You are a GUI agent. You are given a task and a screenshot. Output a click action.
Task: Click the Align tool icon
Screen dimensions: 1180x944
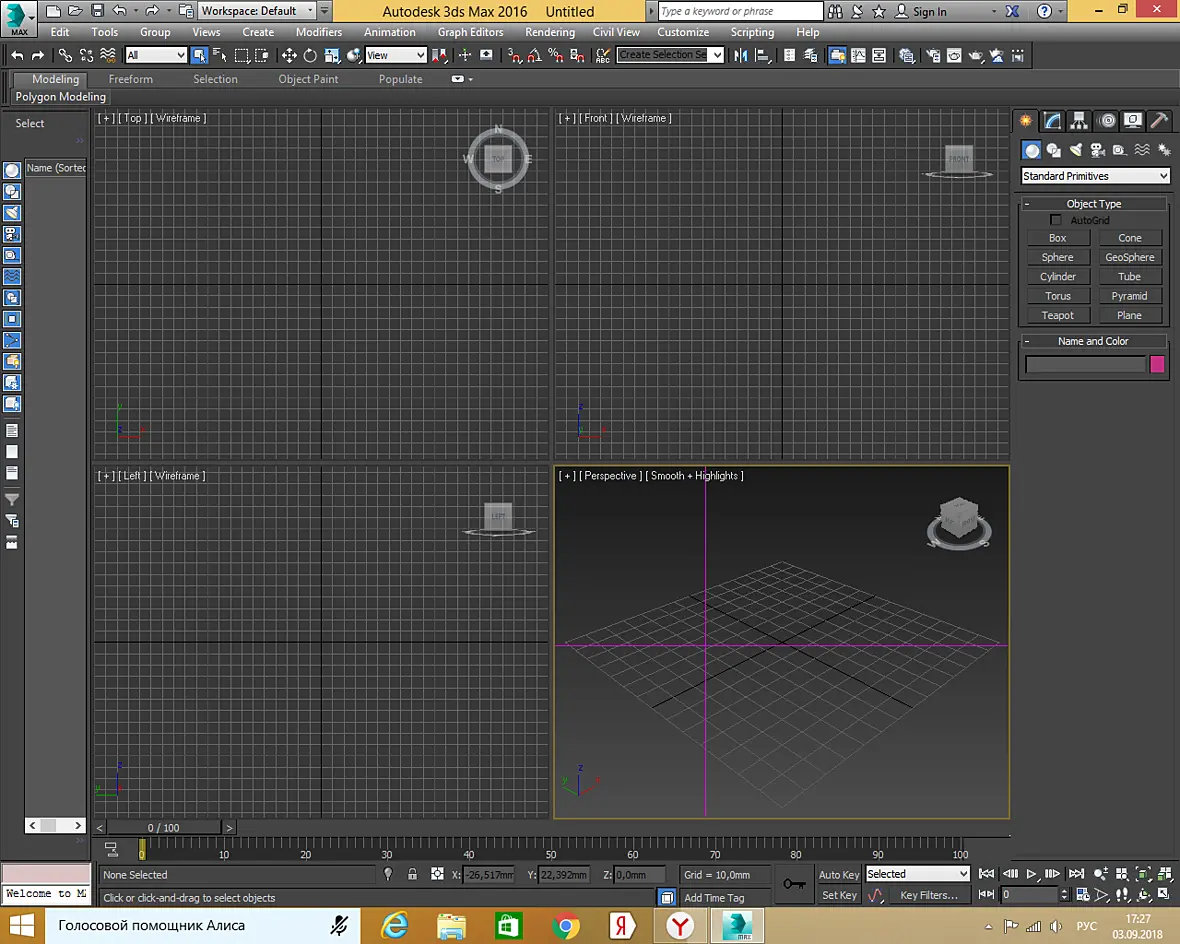(762, 56)
